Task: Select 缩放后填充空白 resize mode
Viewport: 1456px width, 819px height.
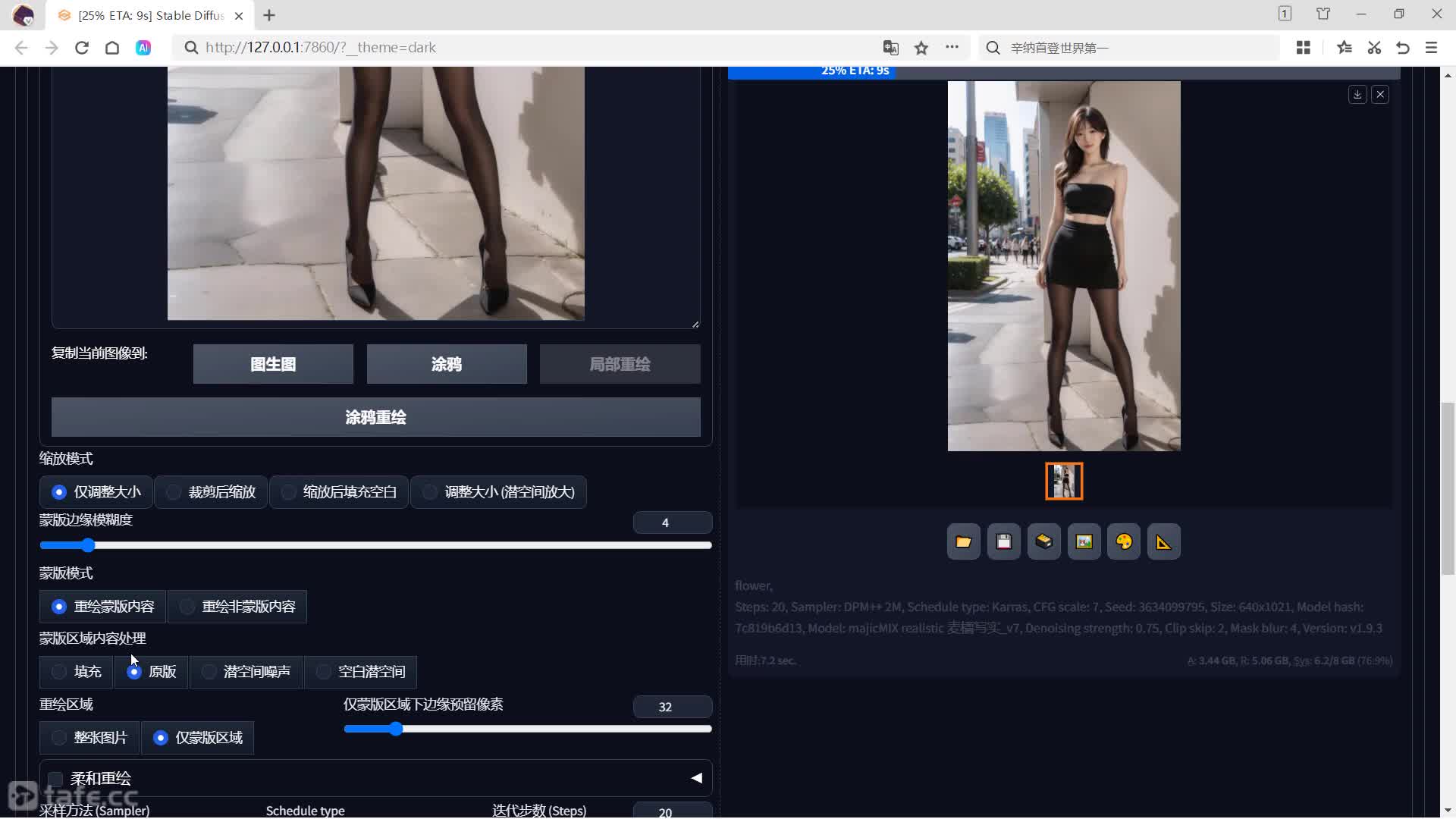Action: (x=339, y=492)
